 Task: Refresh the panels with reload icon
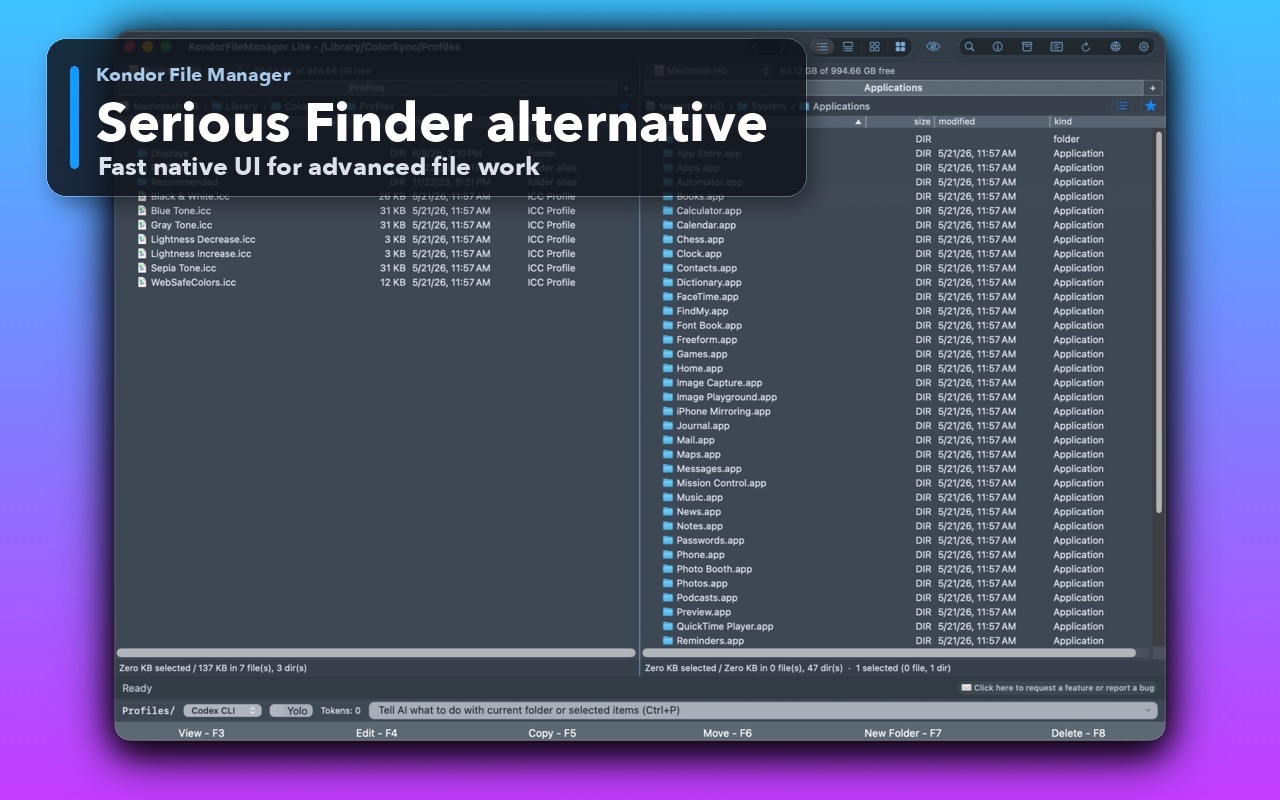point(1086,47)
